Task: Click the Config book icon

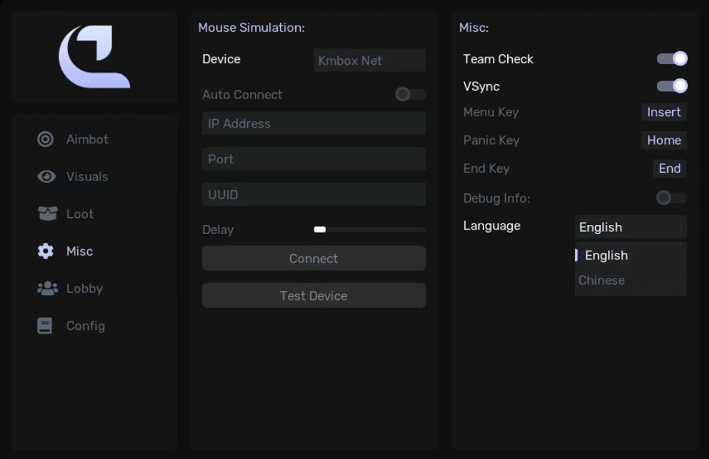Action: [45, 326]
